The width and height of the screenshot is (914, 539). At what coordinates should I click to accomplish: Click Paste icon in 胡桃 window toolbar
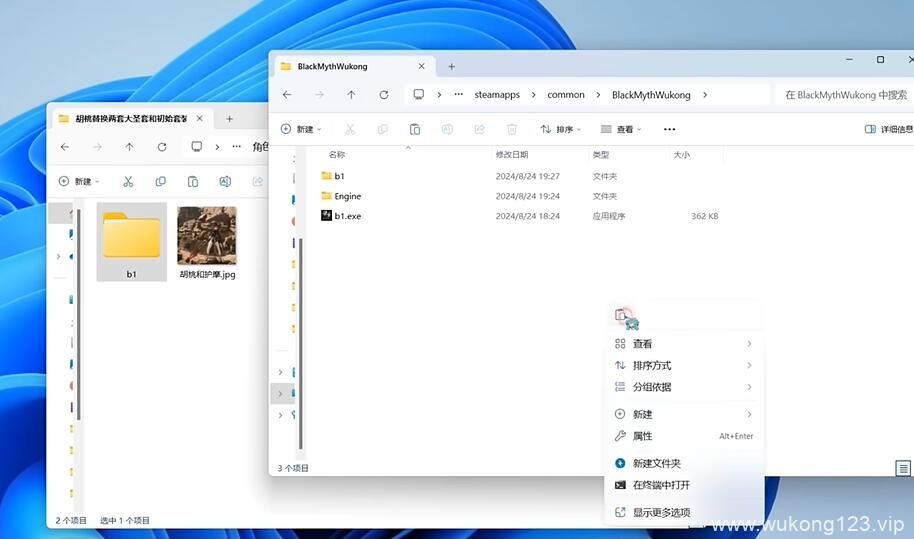(x=192, y=181)
